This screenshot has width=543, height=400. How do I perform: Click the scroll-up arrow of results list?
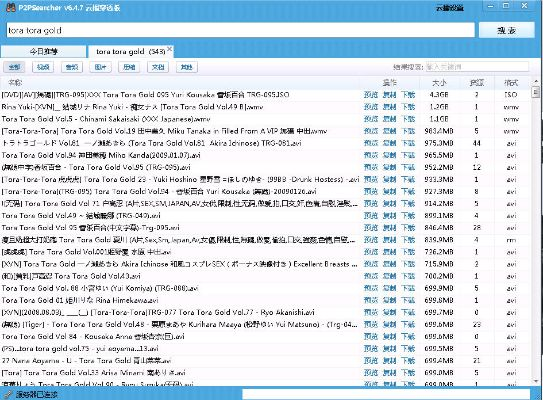pos(536,81)
